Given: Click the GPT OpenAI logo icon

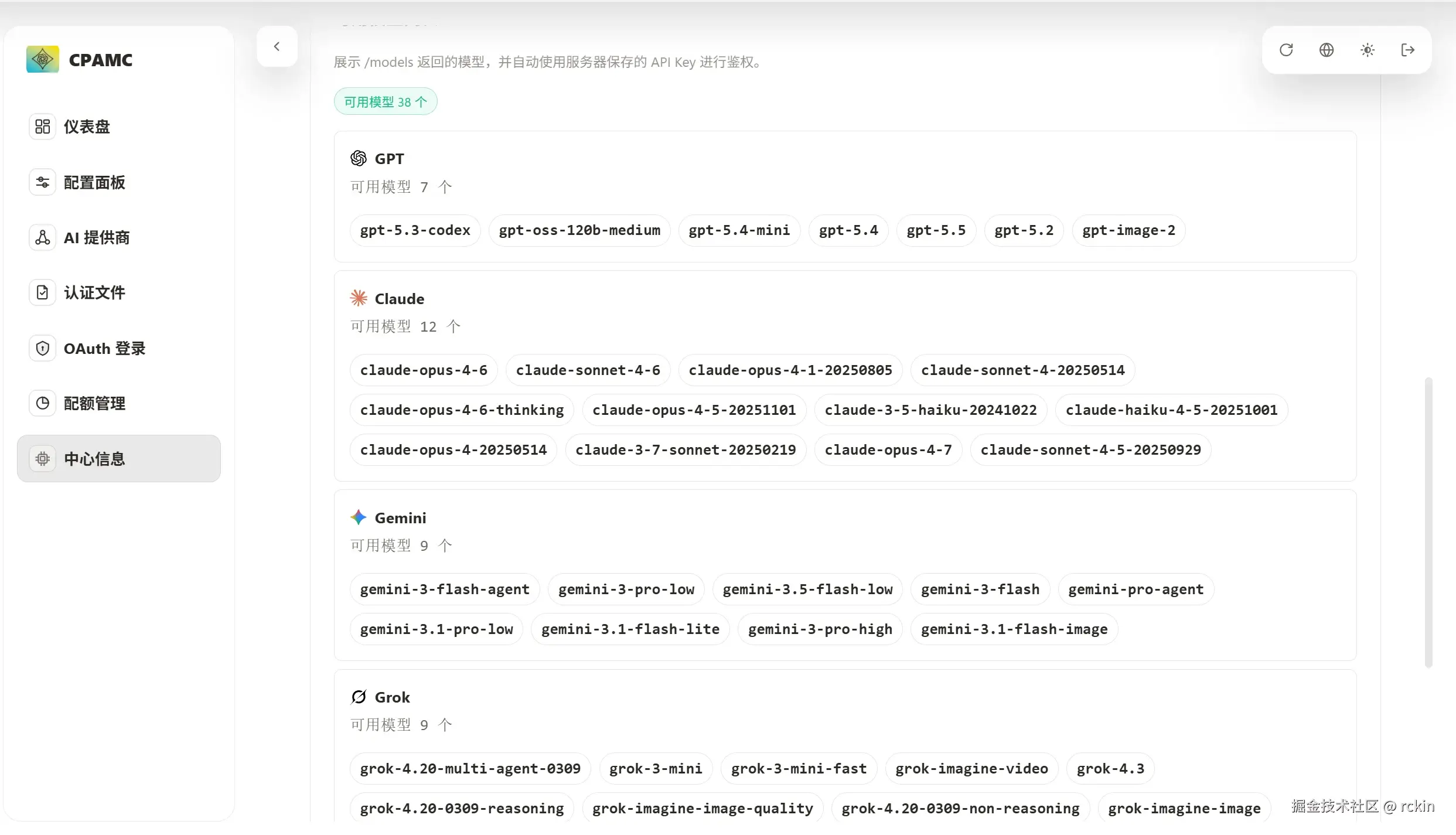Looking at the screenshot, I should (359, 158).
